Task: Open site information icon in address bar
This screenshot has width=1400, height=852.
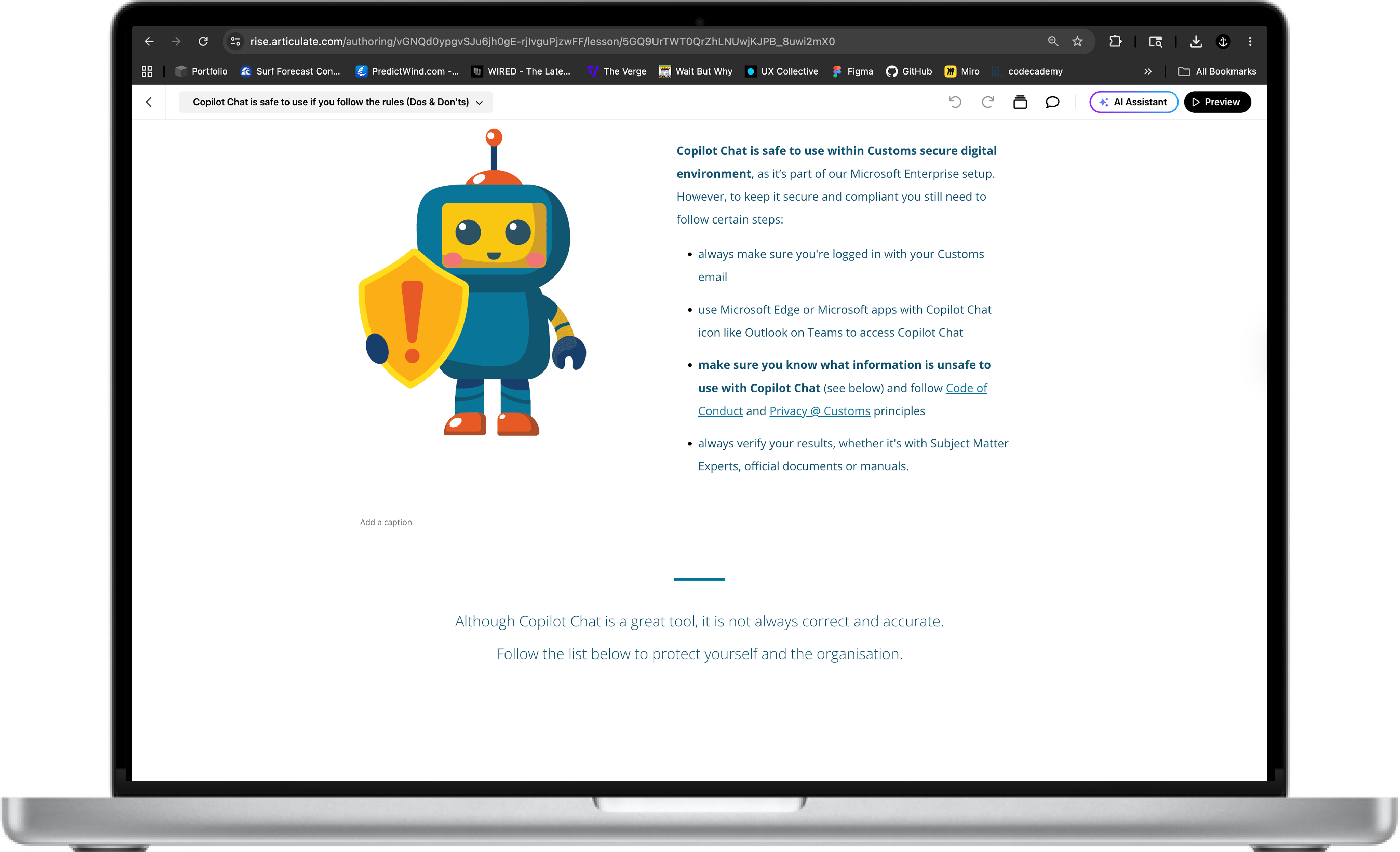Action: coord(235,41)
